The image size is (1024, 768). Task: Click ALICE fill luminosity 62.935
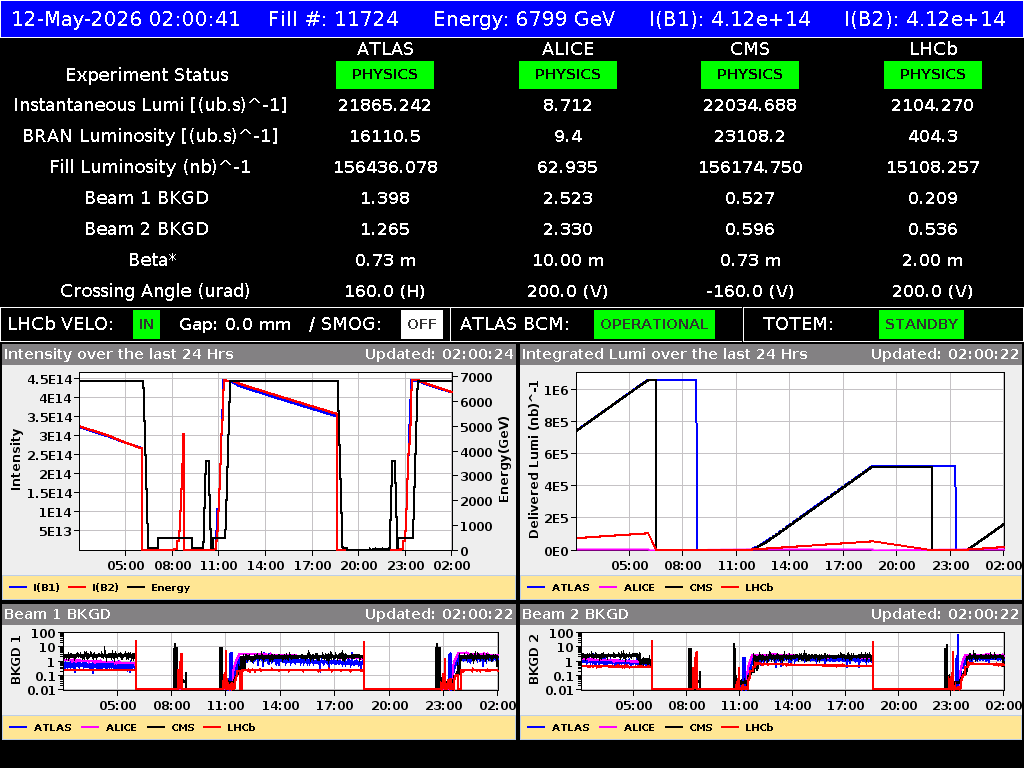pyautogui.click(x=568, y=167)
